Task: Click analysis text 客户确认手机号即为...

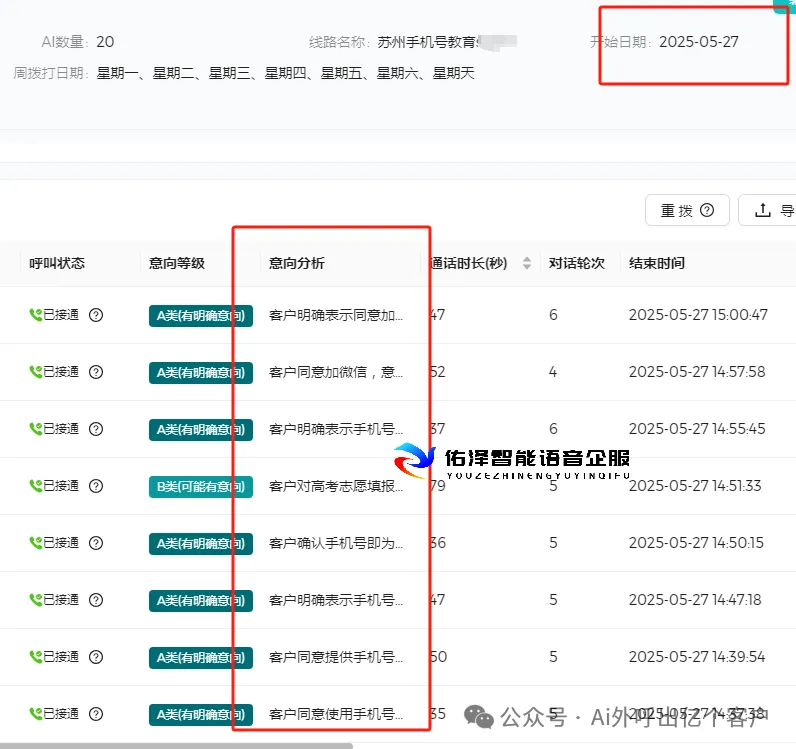Action: point(336,543)
